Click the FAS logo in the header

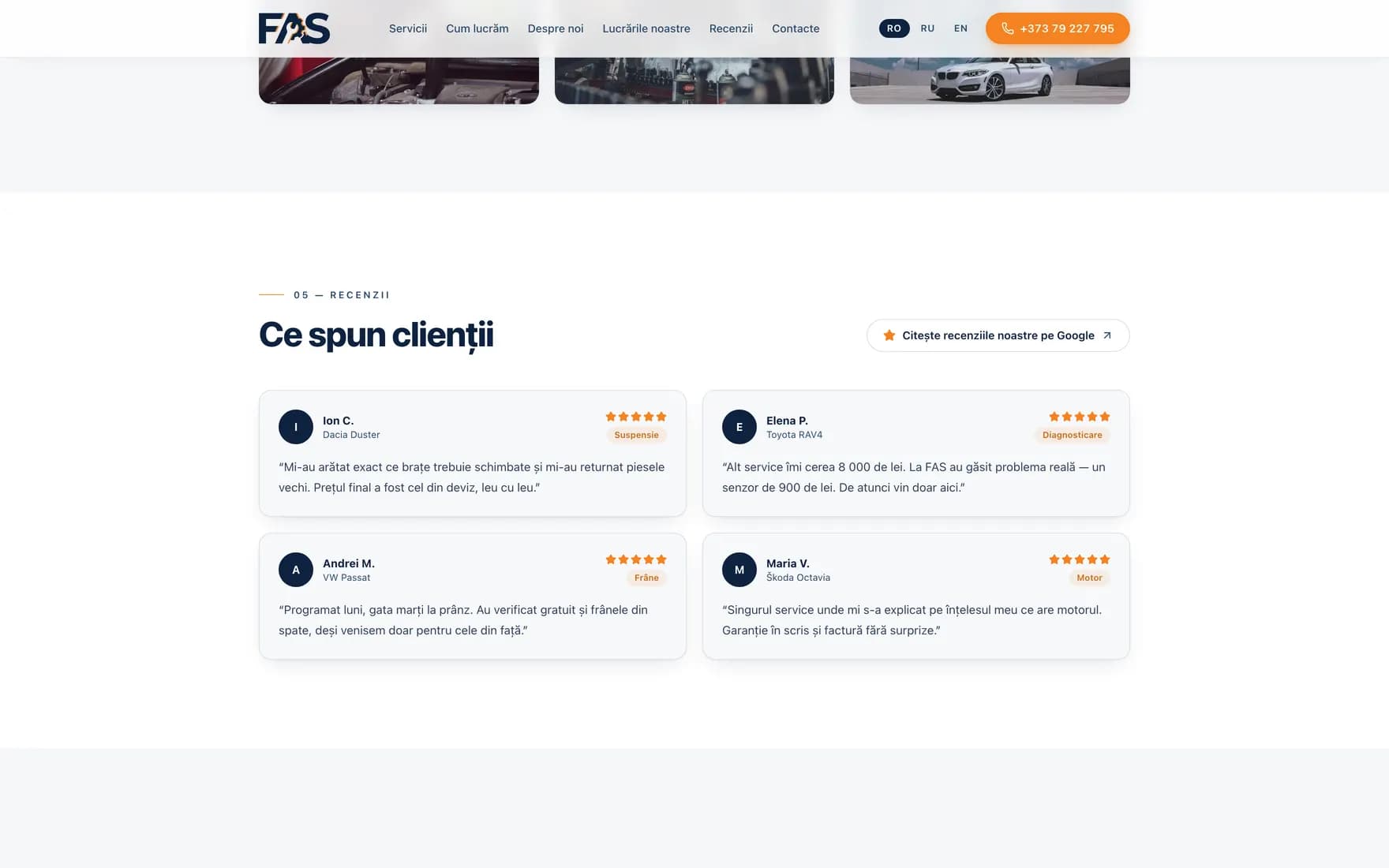(294, 28)
